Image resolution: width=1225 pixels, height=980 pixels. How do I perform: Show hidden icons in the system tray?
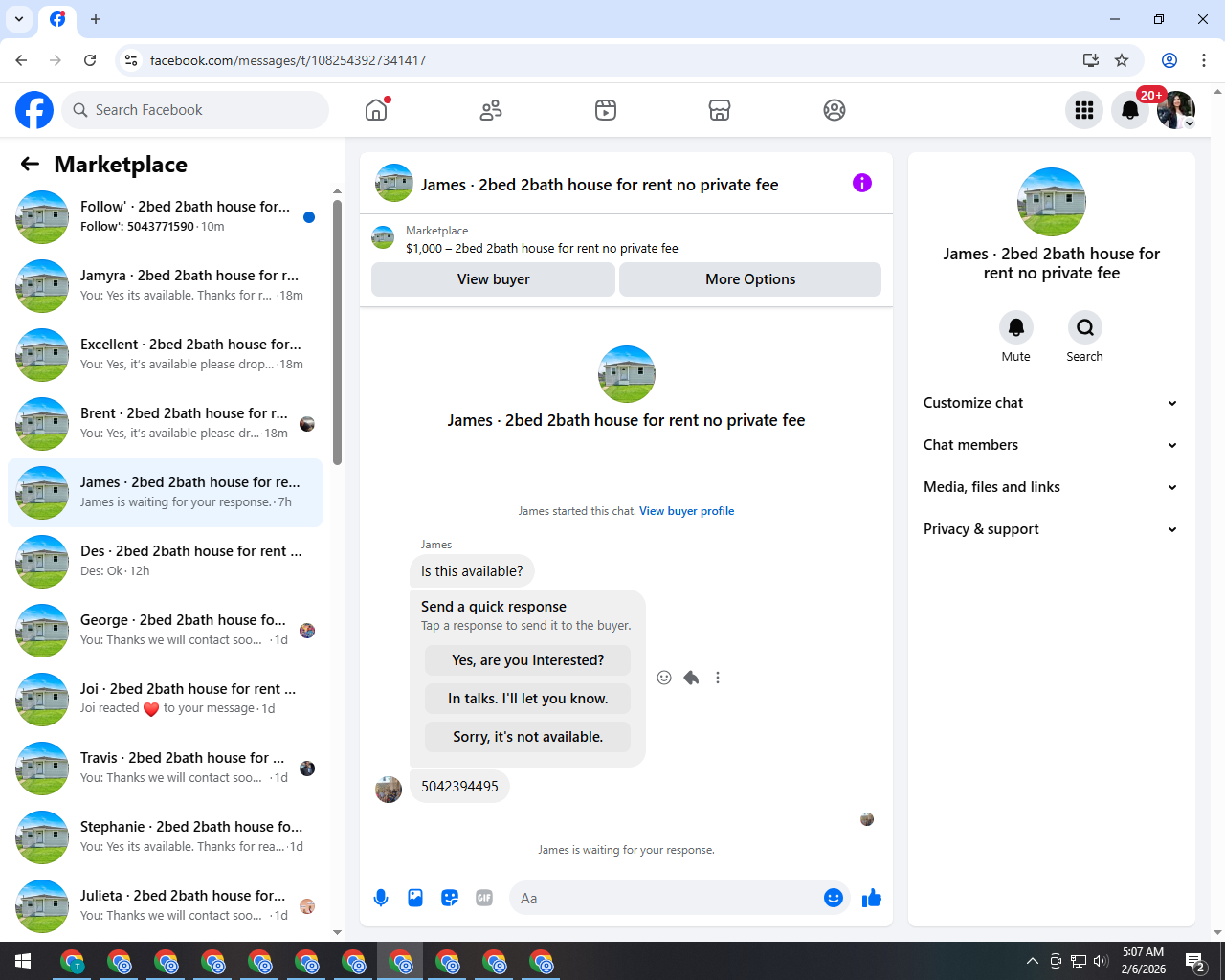tap(1032, 961)
